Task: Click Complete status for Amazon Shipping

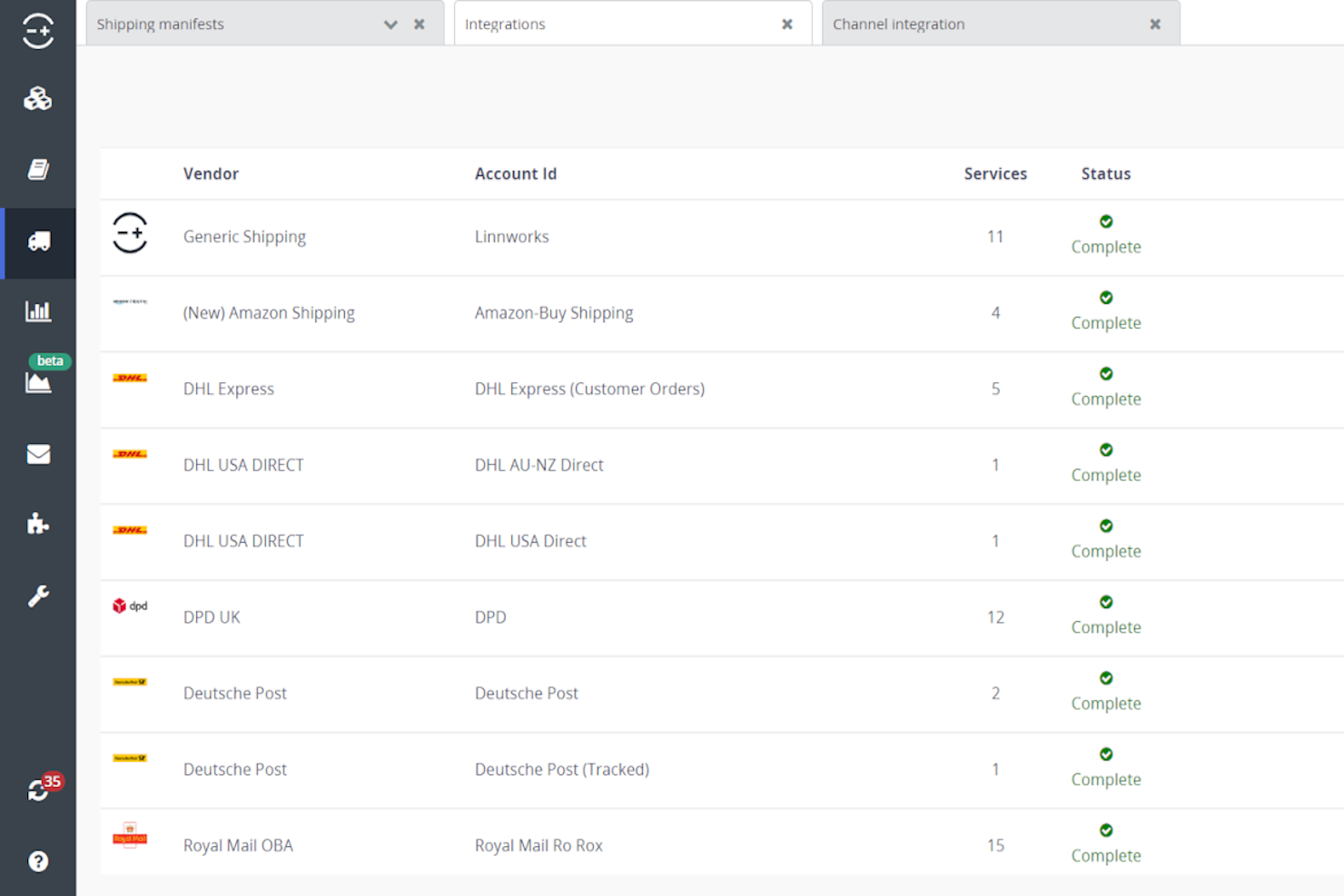Action: tap(1106, 323)
